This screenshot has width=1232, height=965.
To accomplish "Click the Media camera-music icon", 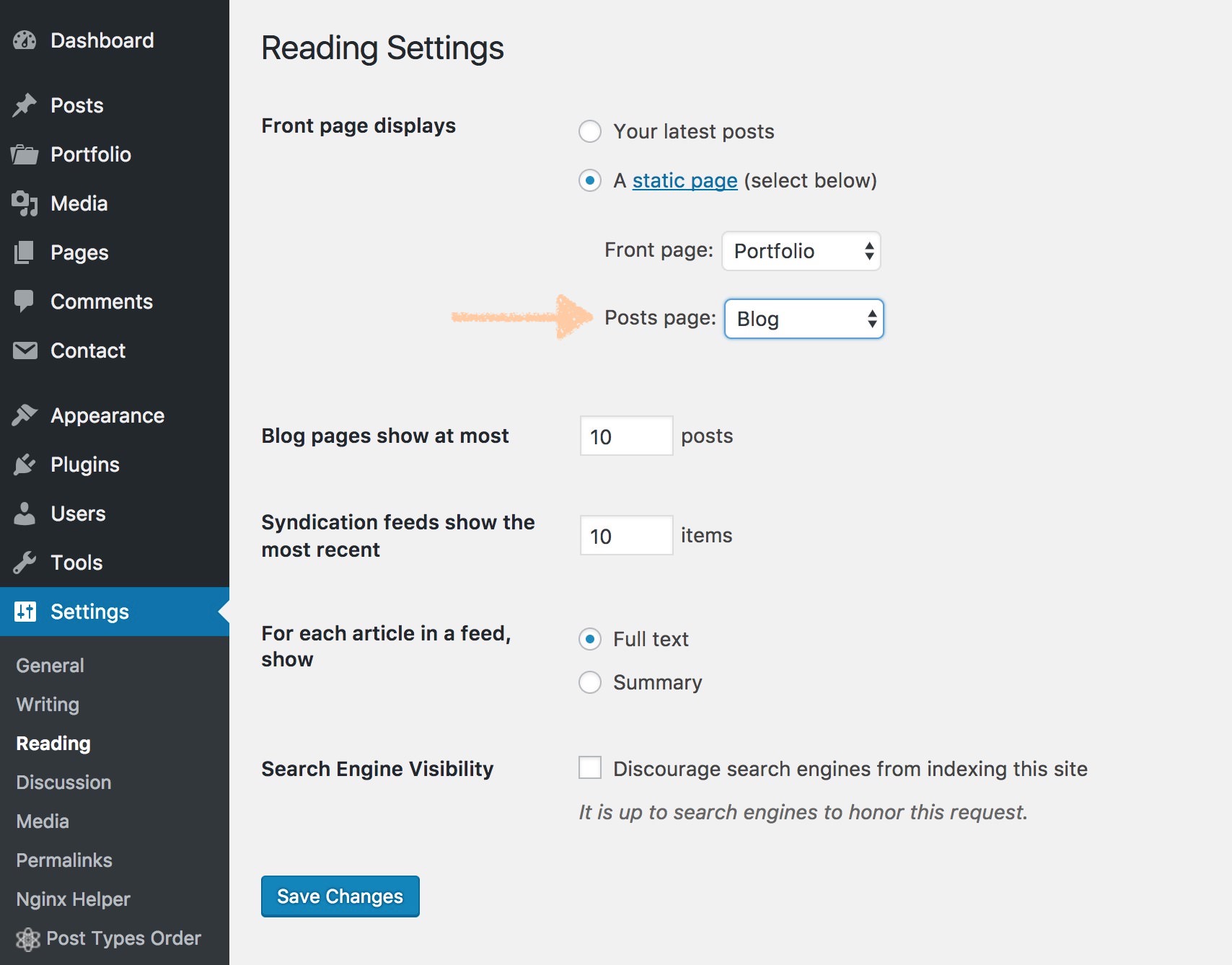I will click(x=25, y=203).
